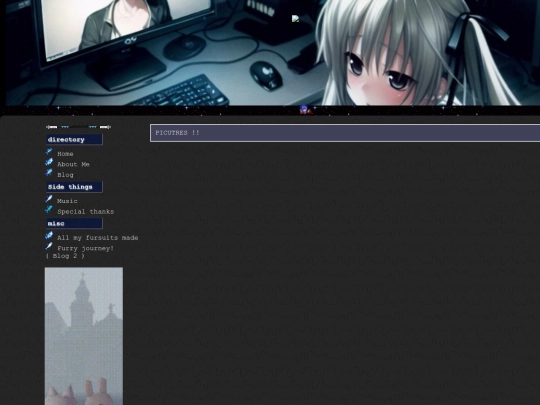Open the ( Blog 2 ) link
This screenshot has height=405, width=540.
point(65,256)
